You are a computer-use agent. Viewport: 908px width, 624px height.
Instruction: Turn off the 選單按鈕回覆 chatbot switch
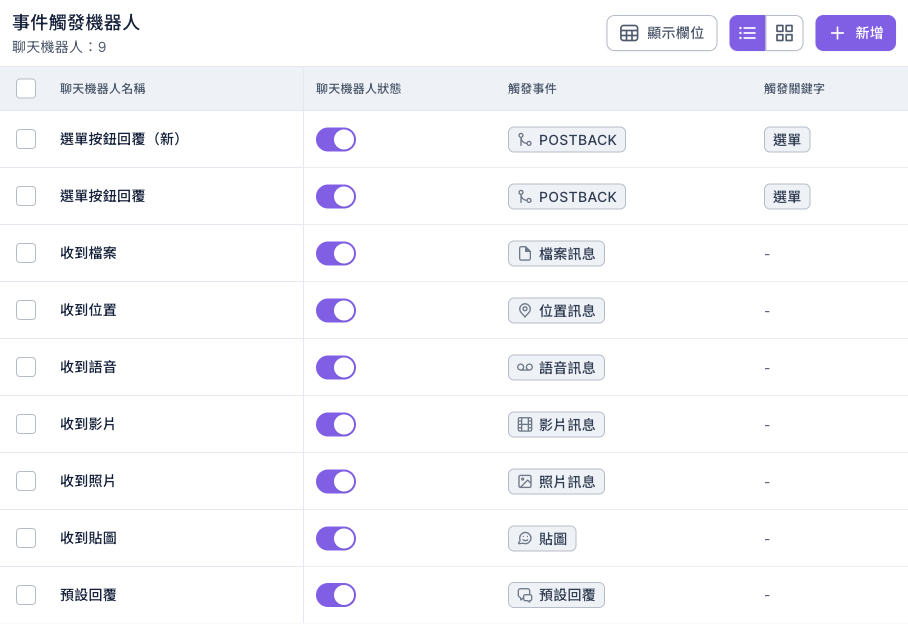point(336,197)
